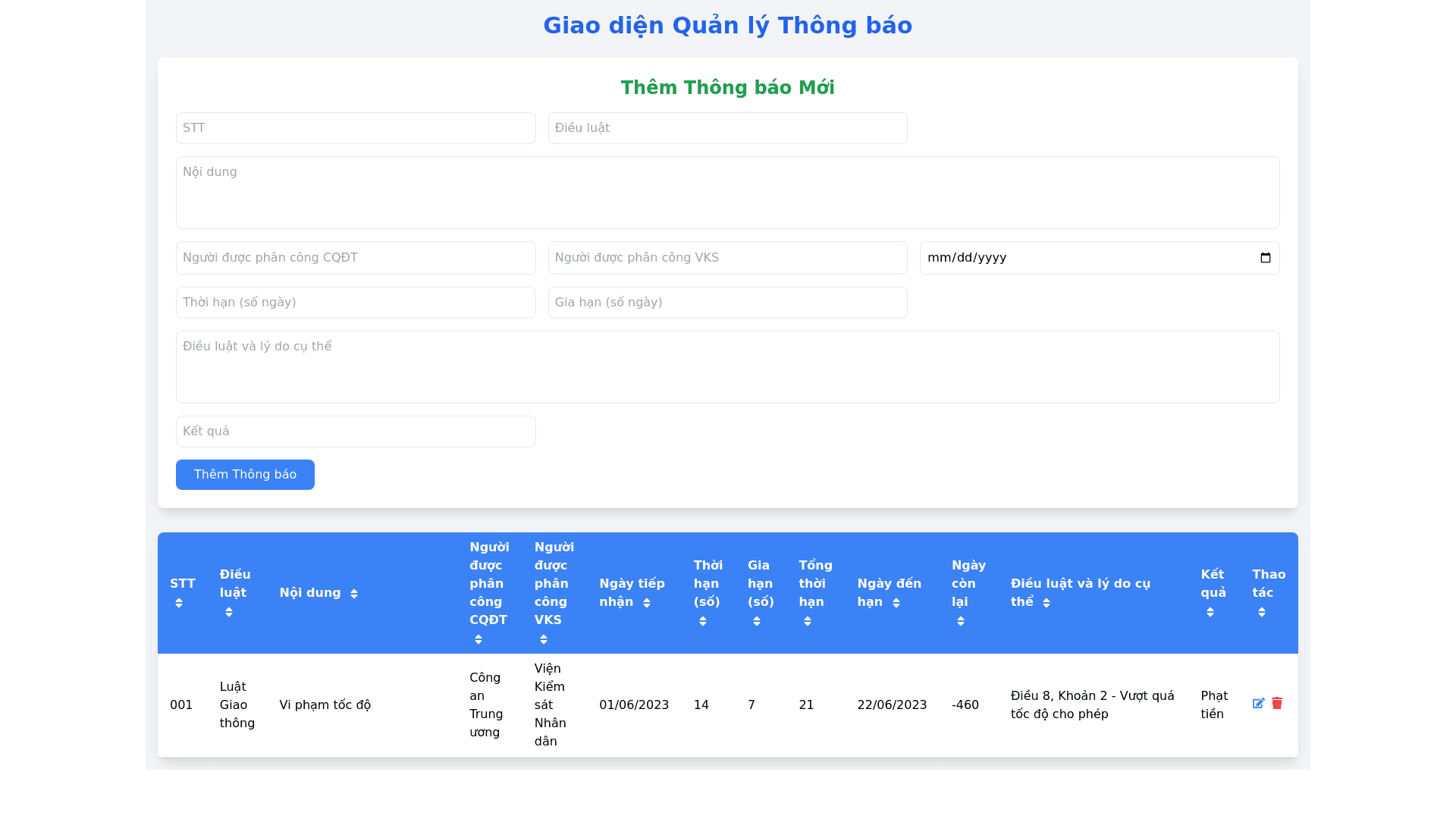The height and width of the screenshot is (819, 1456).
Task: Sort by Tổng thời hạn header
Action: [807, 621]
